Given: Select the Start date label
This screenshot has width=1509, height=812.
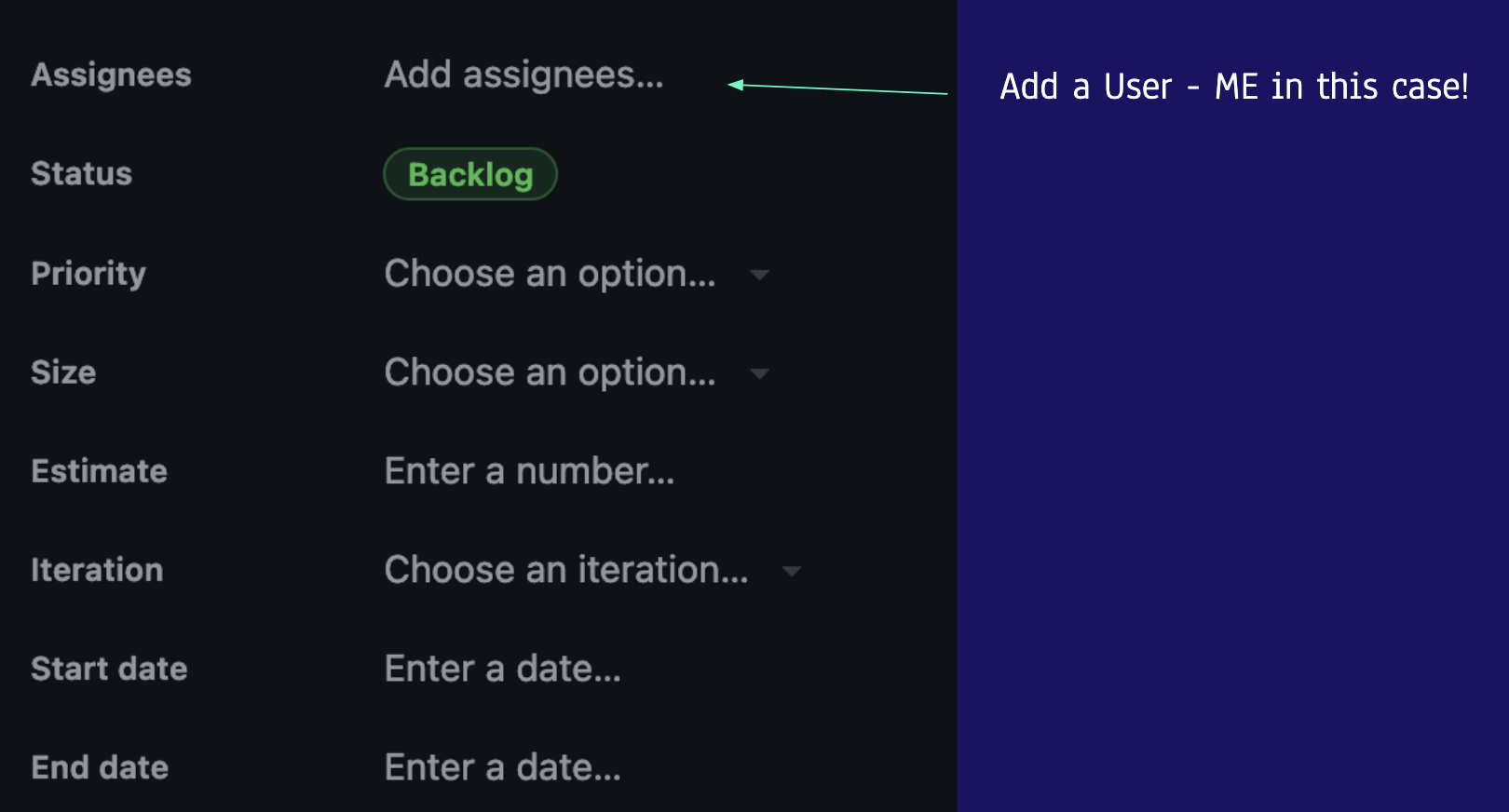Looking at the screenshot, I should pyautogui.click(x=109, y=669).
